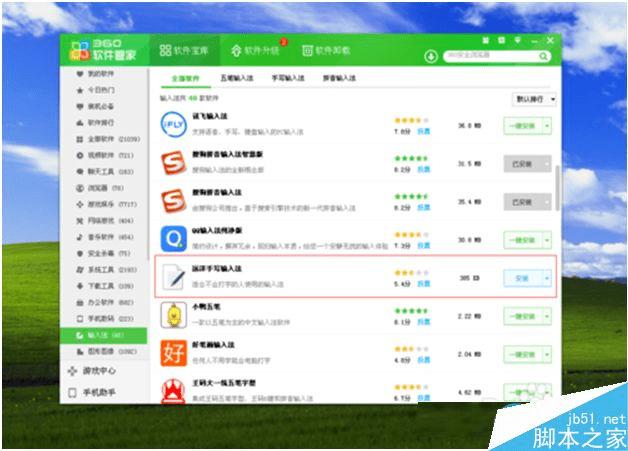Click 投票 link for handwriting input method
This screenshot has height=451, width=628.
tap(423, 283)
